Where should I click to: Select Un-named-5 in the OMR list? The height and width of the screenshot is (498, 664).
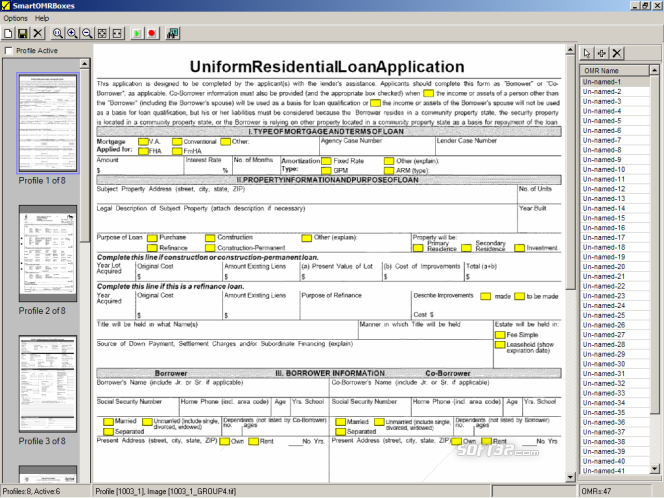(x=615, y=121)
